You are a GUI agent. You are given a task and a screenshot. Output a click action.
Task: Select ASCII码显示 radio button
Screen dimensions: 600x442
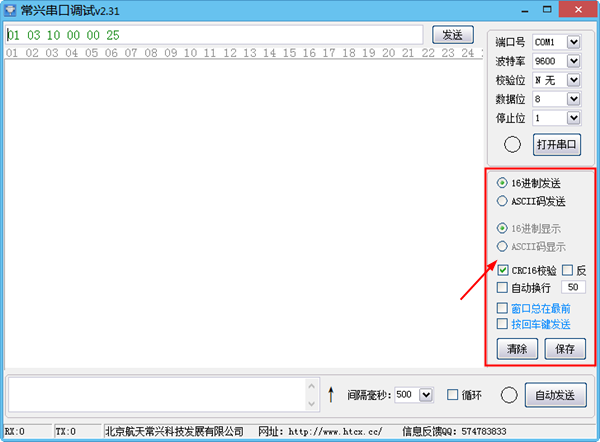tap(502, 246)
